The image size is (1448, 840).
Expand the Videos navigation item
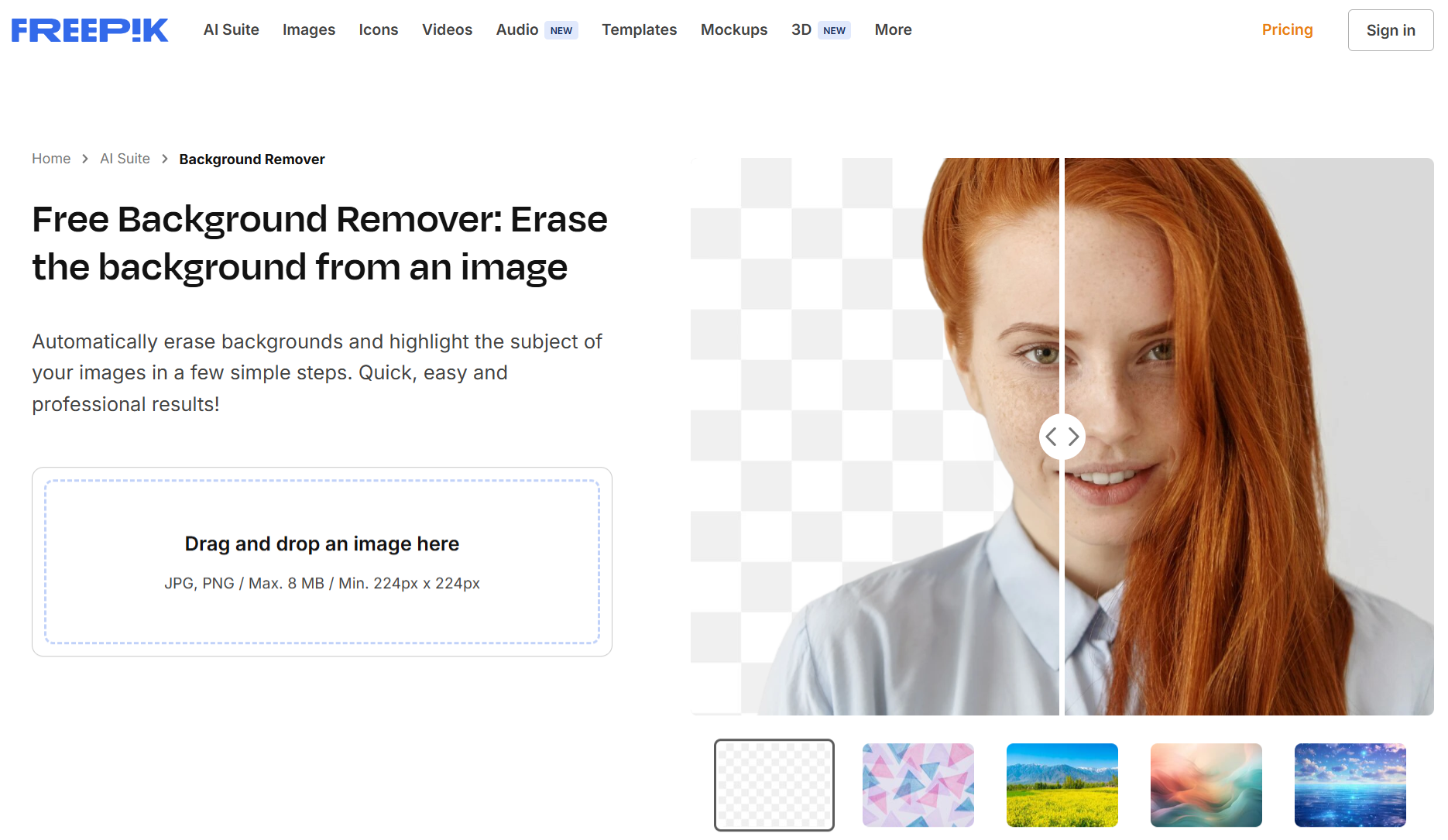[x=447, y=30]
